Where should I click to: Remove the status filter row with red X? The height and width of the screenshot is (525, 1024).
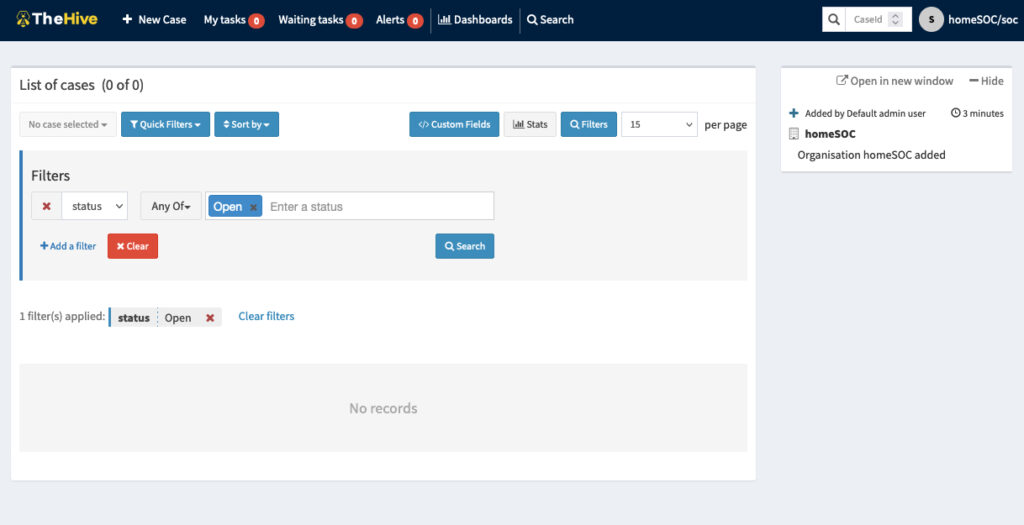[46, 206]
